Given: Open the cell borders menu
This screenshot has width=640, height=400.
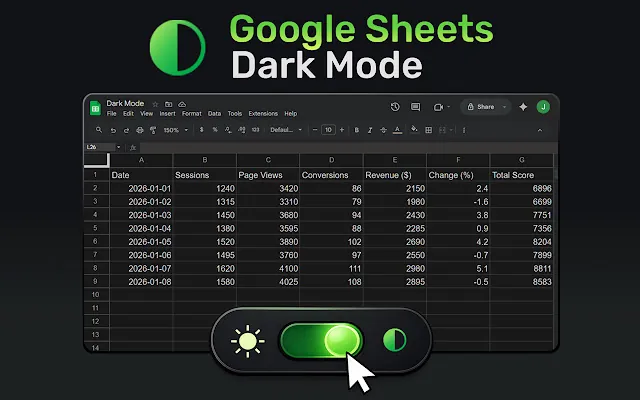Looking at the screenshot, I should tap(429, 130).
